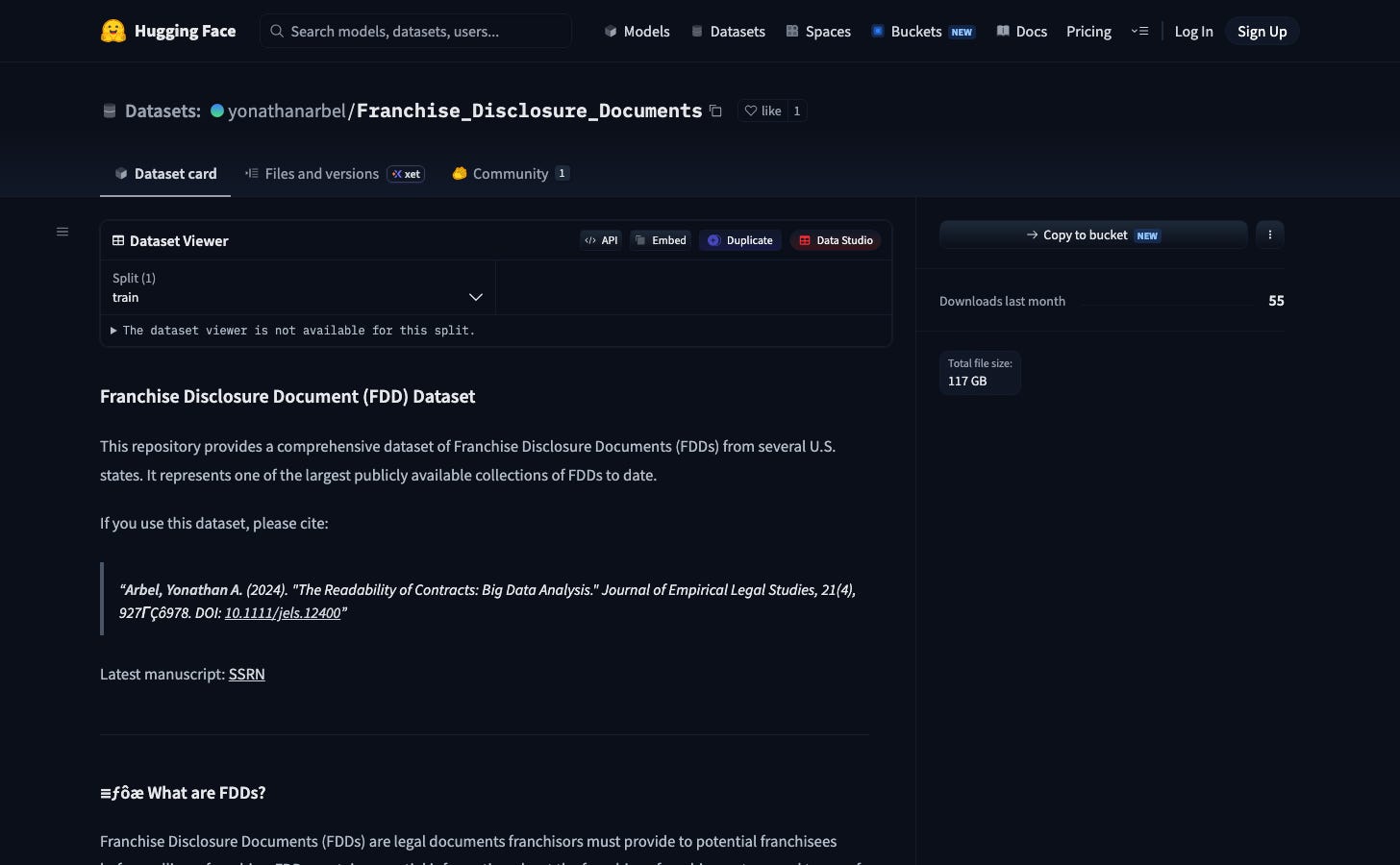Image resolution: width=1400 pixels, height=865 pixels.
Task: Expand the Split train dropdown
Action: tap(298, 287)
